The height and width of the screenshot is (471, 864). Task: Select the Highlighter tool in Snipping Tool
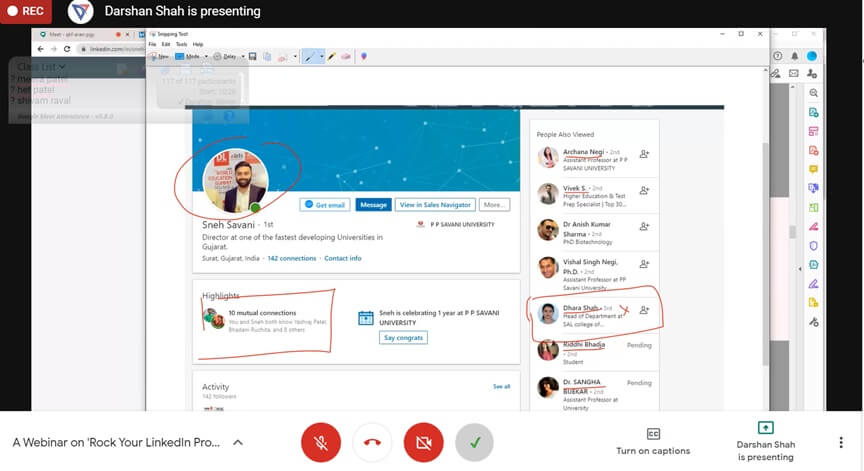pos(331,56)
